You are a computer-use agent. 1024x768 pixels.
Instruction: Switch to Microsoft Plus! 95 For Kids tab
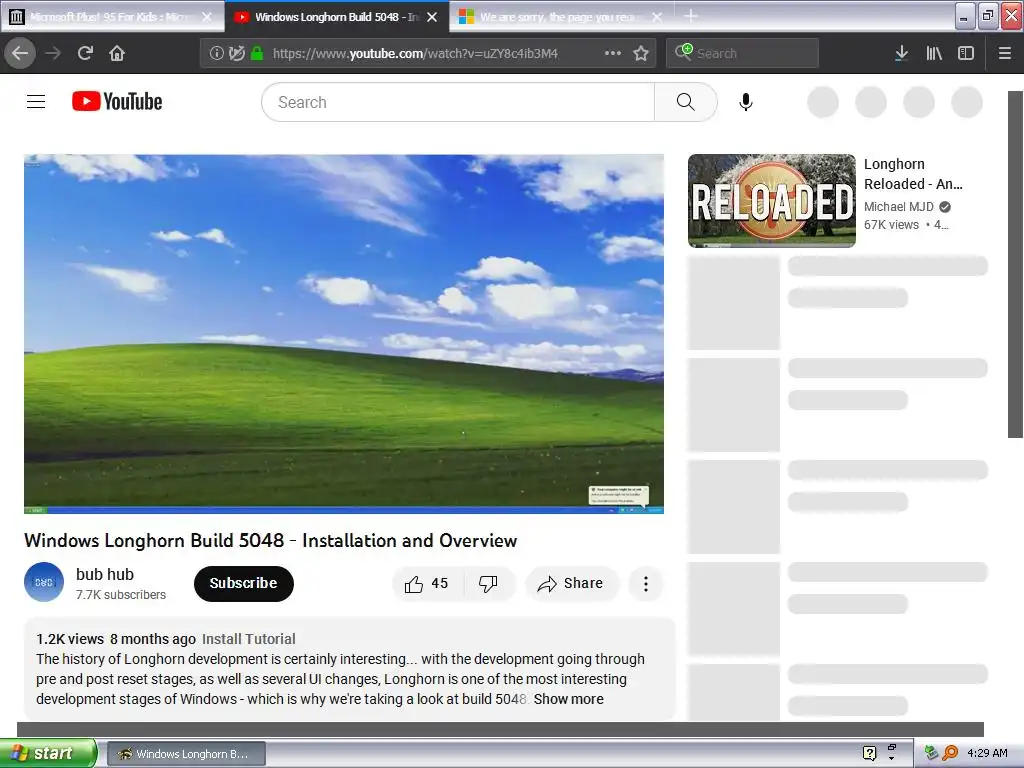(x=108, y=17)
